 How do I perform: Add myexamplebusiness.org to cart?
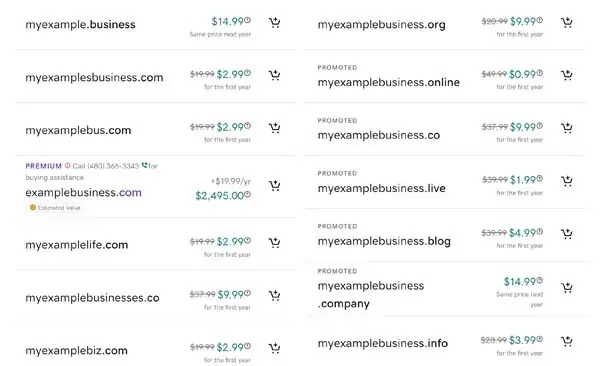click(567, 23)
